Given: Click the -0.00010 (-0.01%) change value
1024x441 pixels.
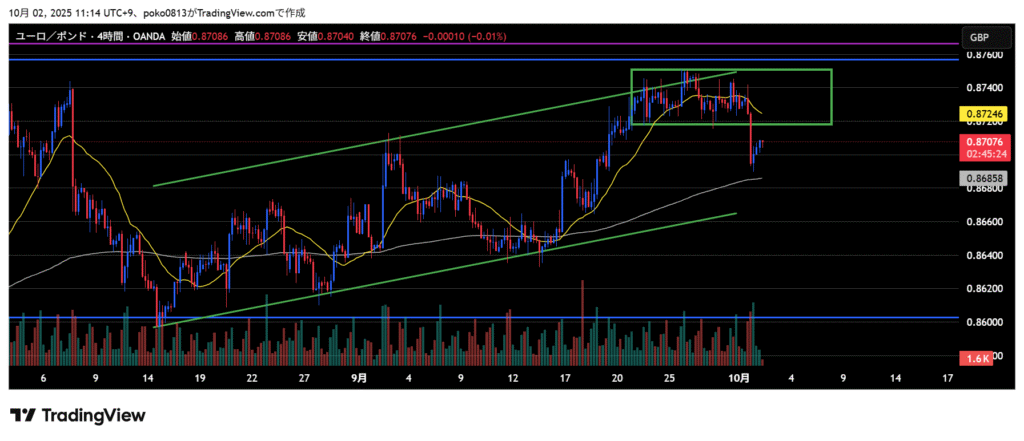Looking at the screenshot, I should (464, 36).
